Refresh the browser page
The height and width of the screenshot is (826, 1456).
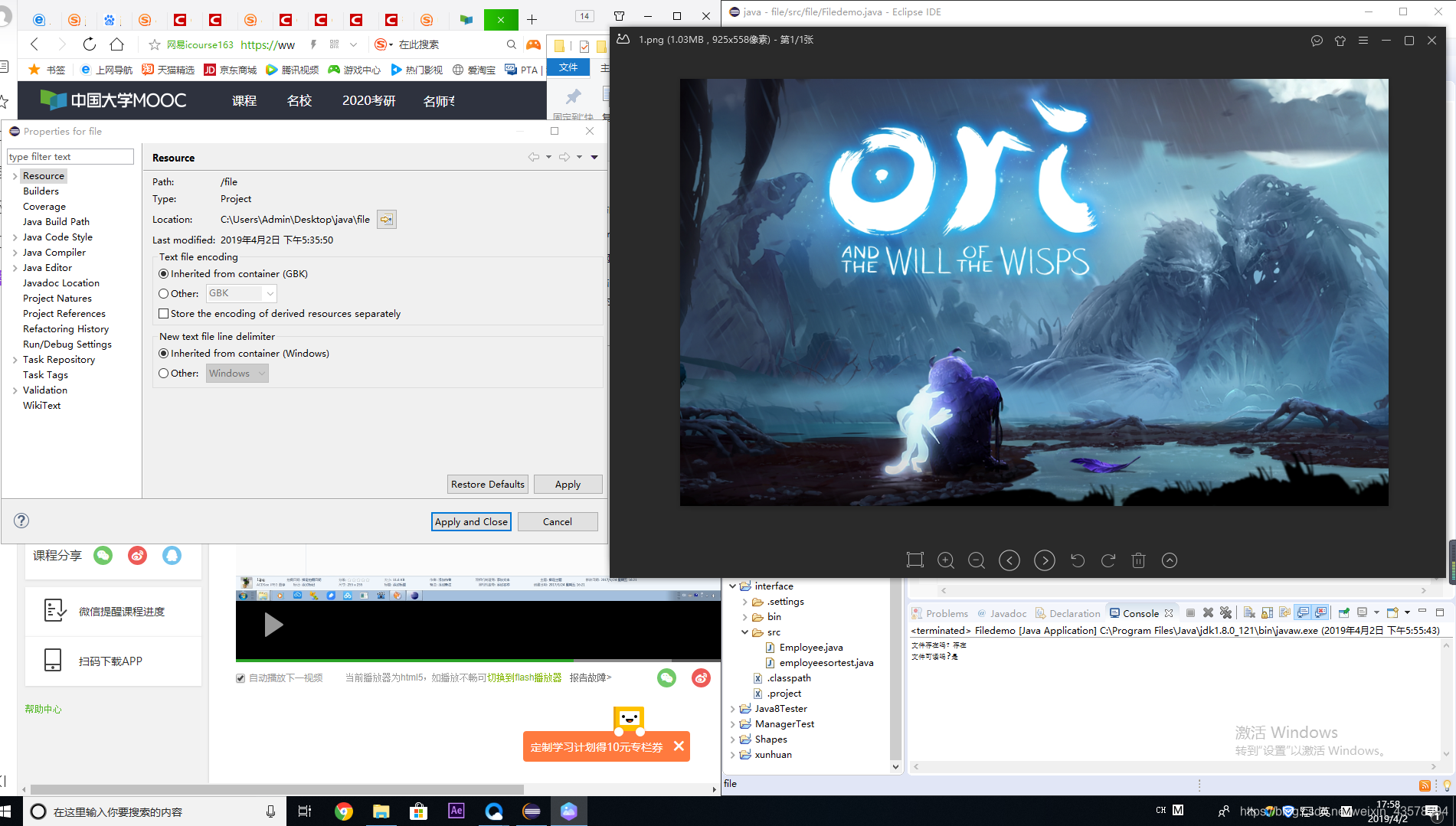point(90,44)
